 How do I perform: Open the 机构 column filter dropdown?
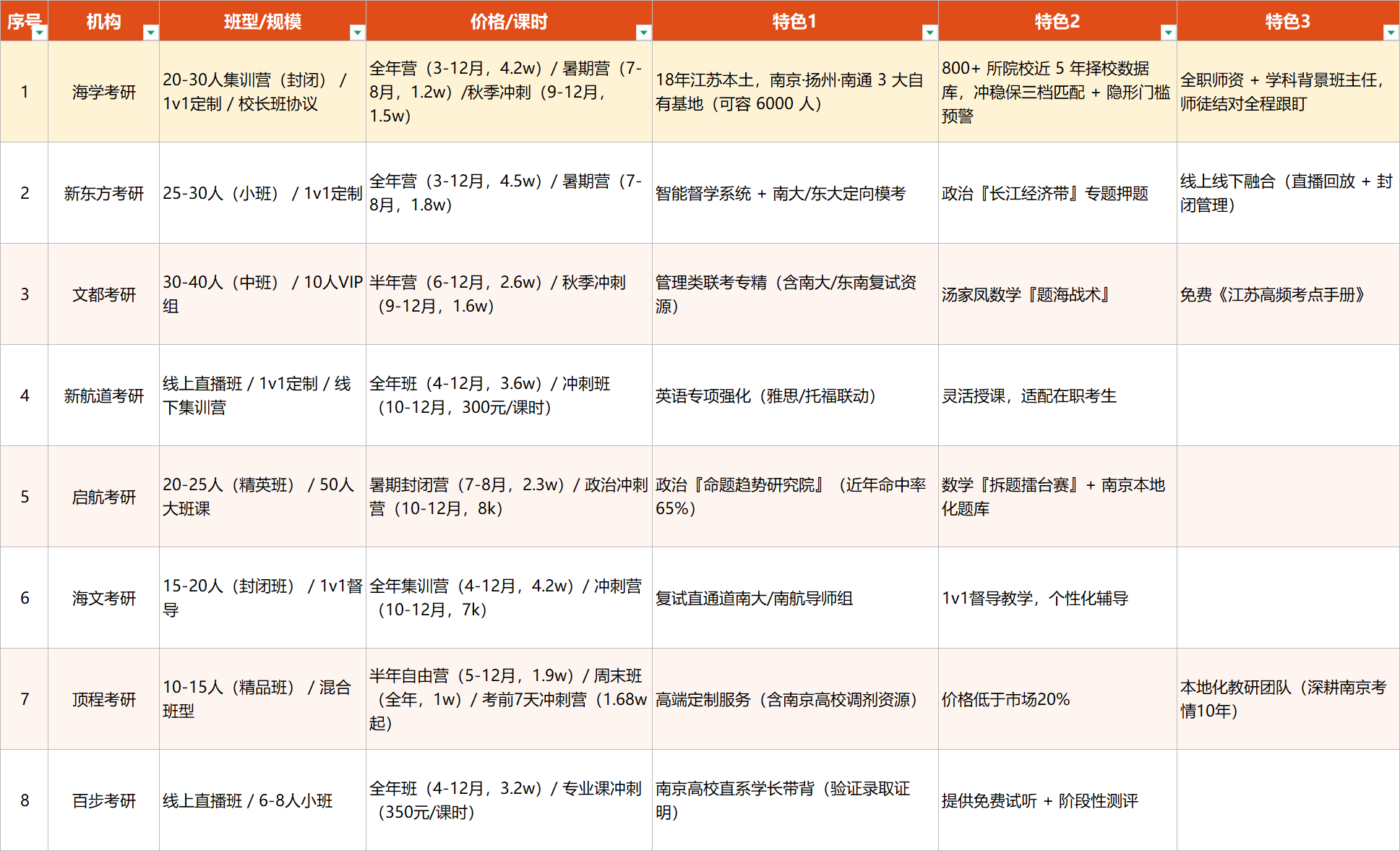coord(150,33)
